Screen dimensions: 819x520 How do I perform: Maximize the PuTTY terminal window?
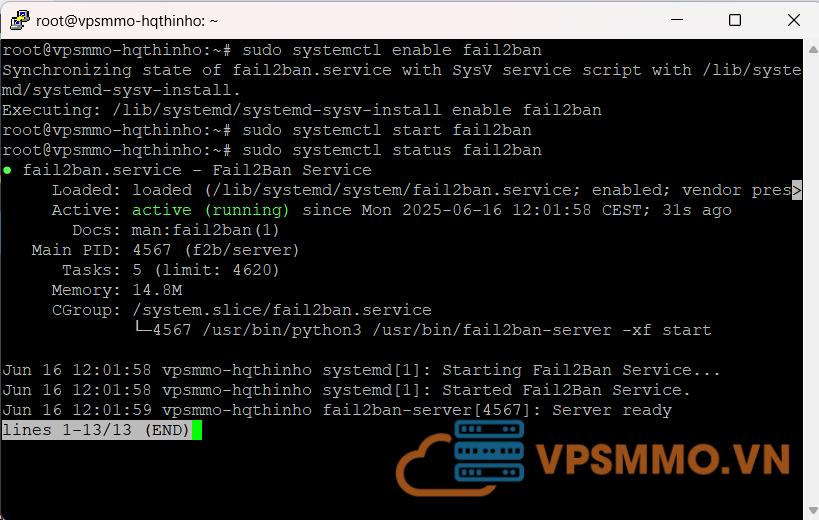click(735, 20)
